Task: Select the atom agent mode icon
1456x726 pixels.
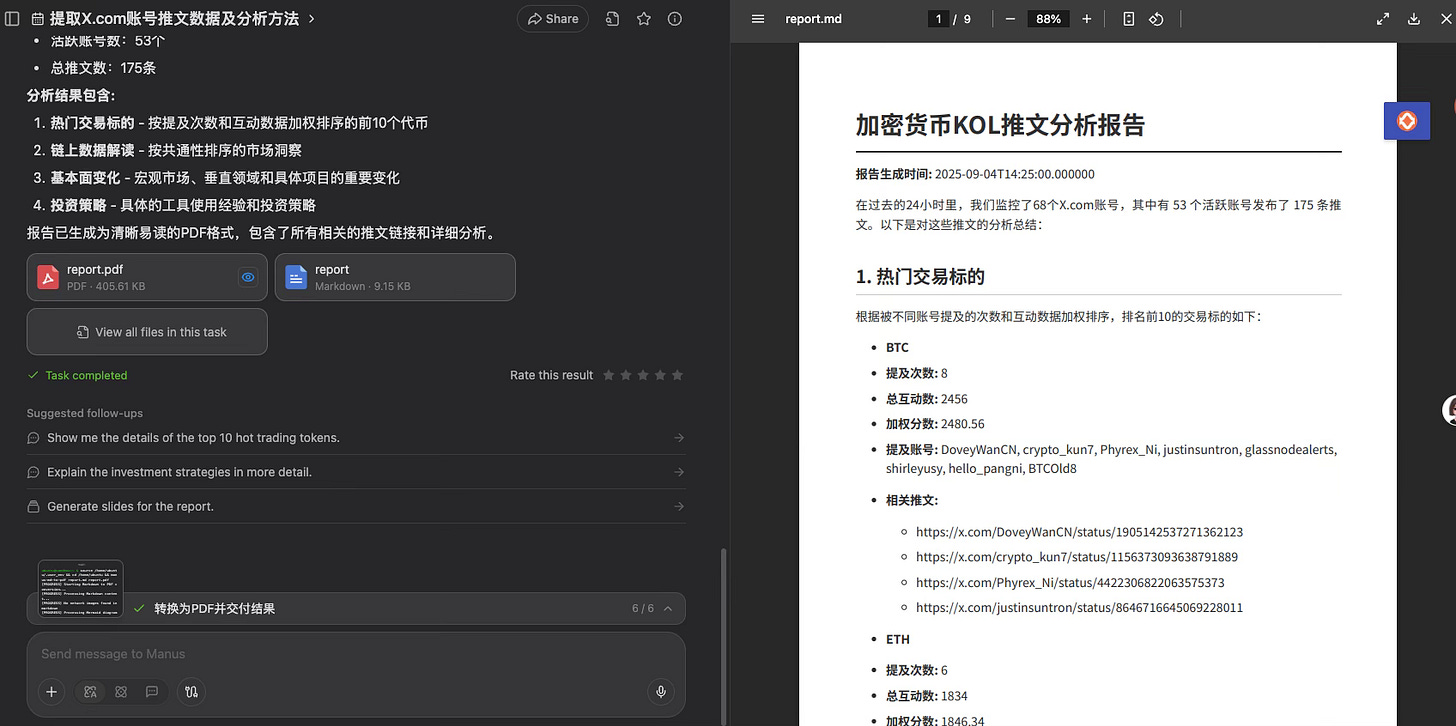Action: [x=121, y=691]
